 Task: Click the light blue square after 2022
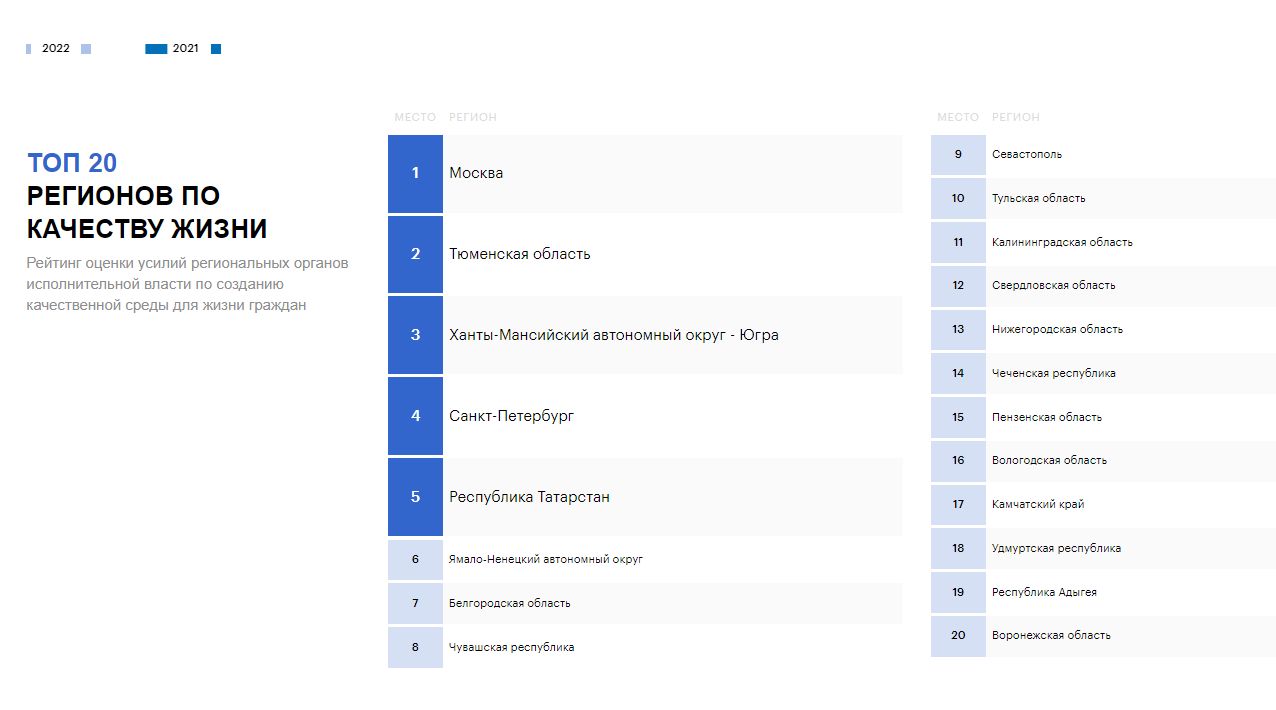click(86, 49)
